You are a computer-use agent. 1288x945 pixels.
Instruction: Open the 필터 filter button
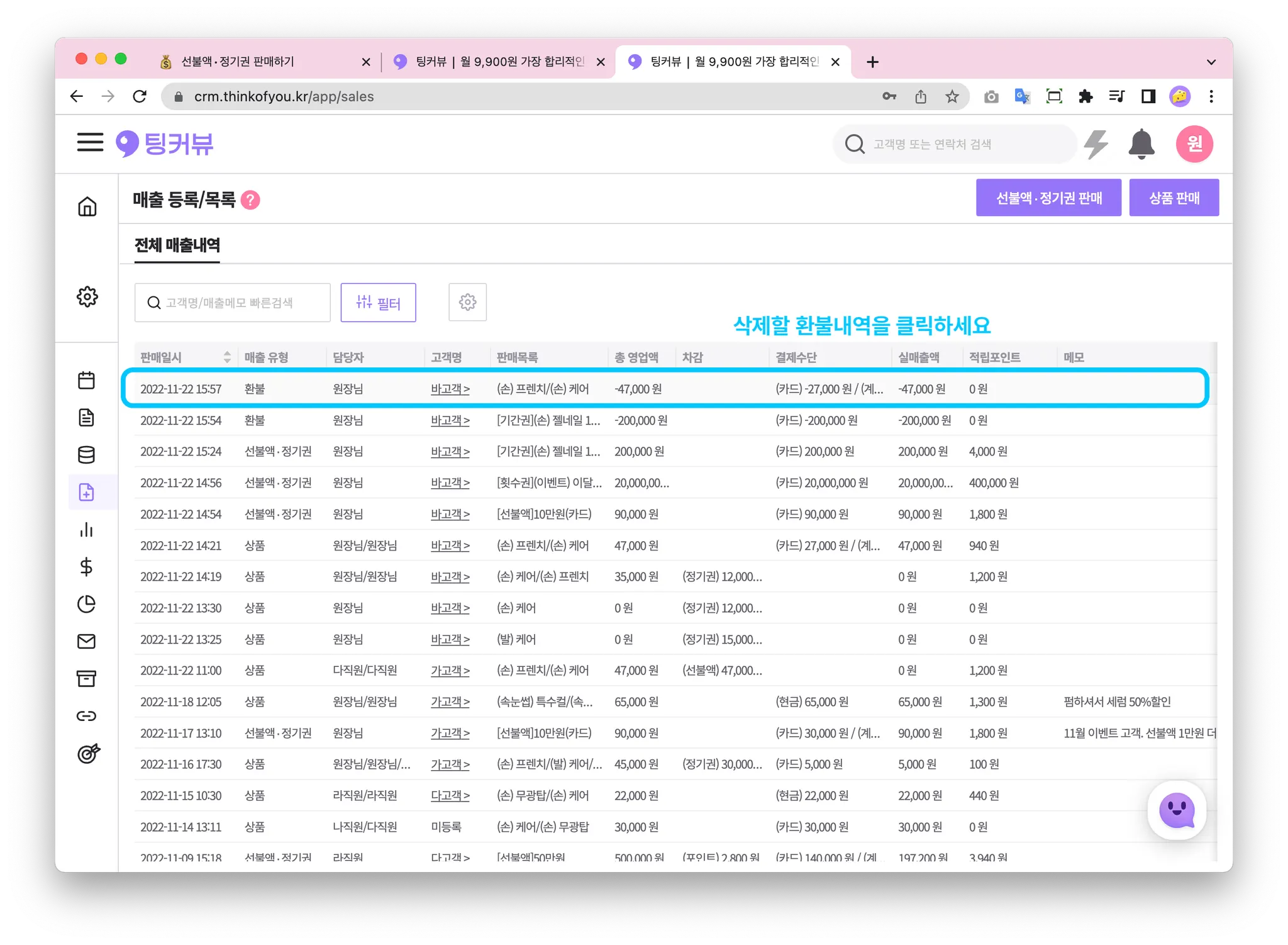(x=378, y=303)
